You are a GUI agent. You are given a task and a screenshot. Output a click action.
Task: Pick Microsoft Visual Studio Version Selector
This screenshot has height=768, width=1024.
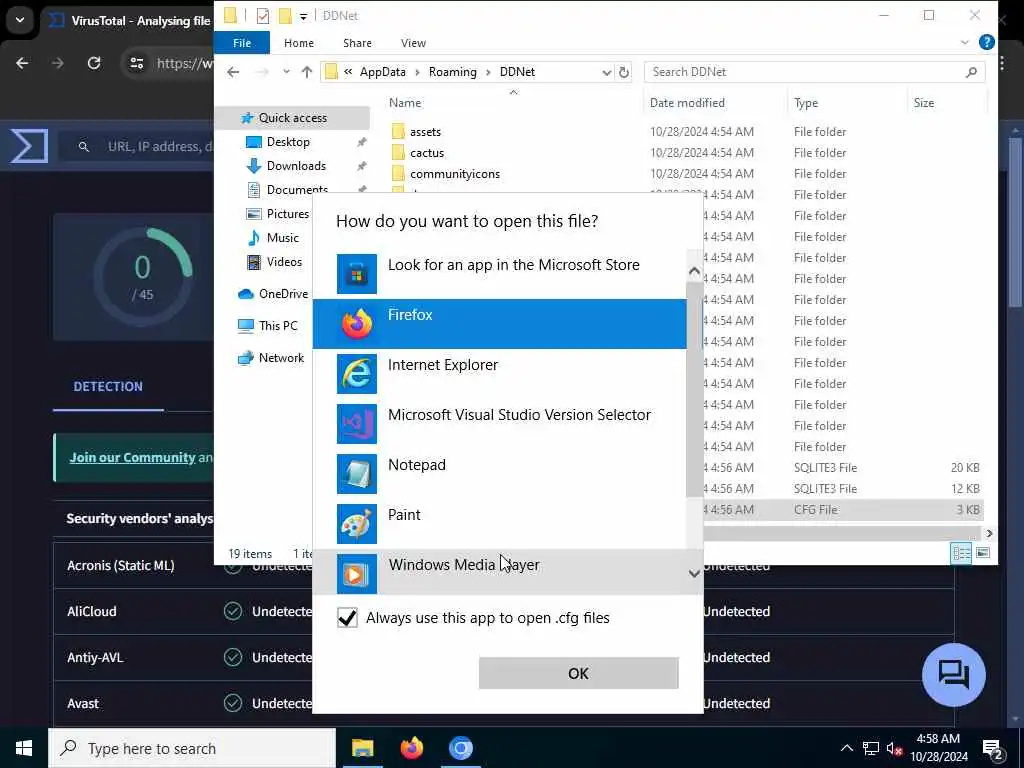[500, 424]
